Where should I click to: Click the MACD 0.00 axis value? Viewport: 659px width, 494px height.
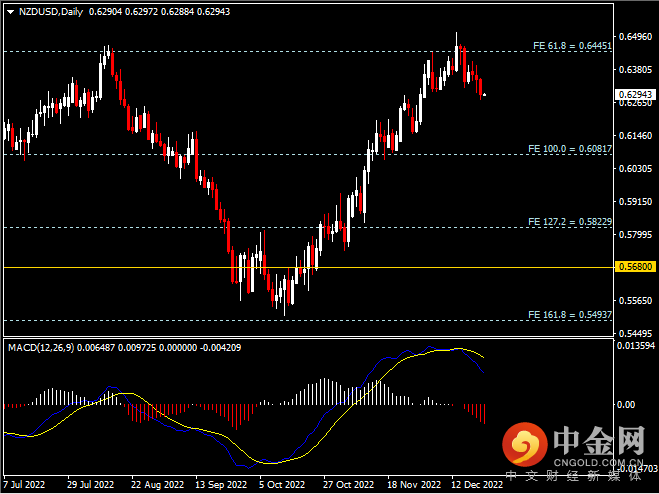(629, 405)
